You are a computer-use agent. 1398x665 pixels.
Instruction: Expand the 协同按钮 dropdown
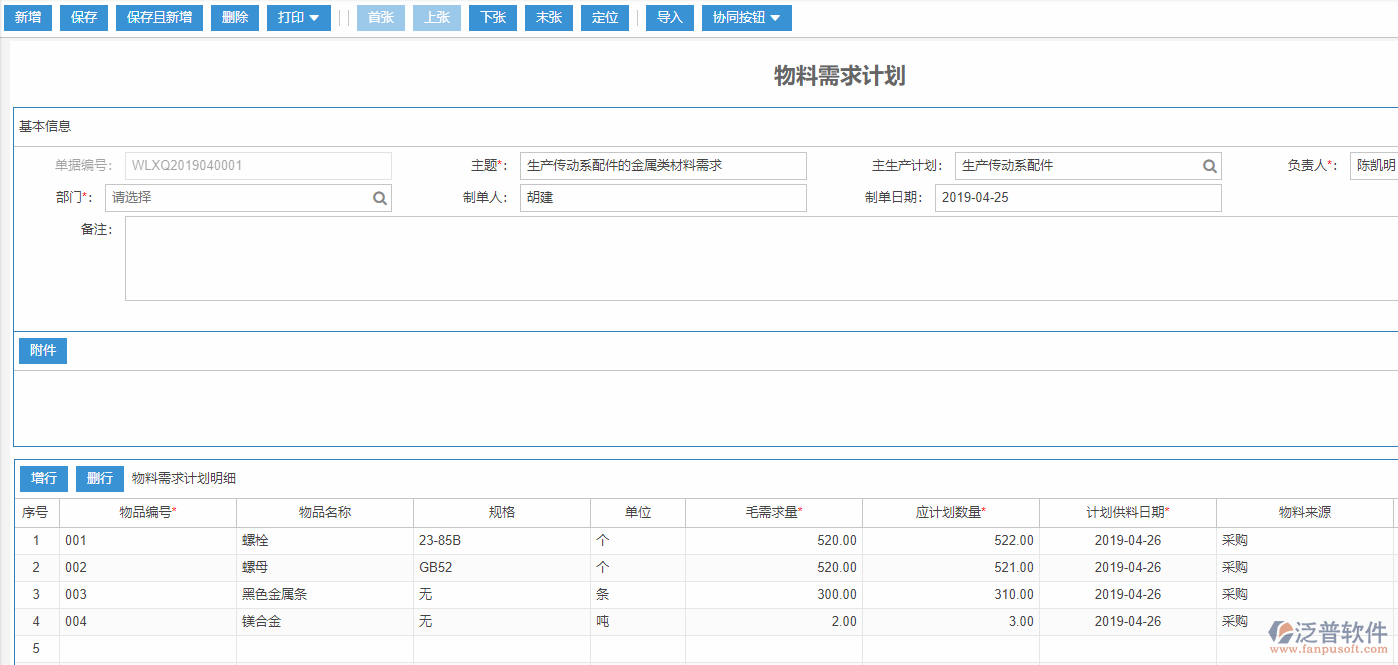pos(746,17)
